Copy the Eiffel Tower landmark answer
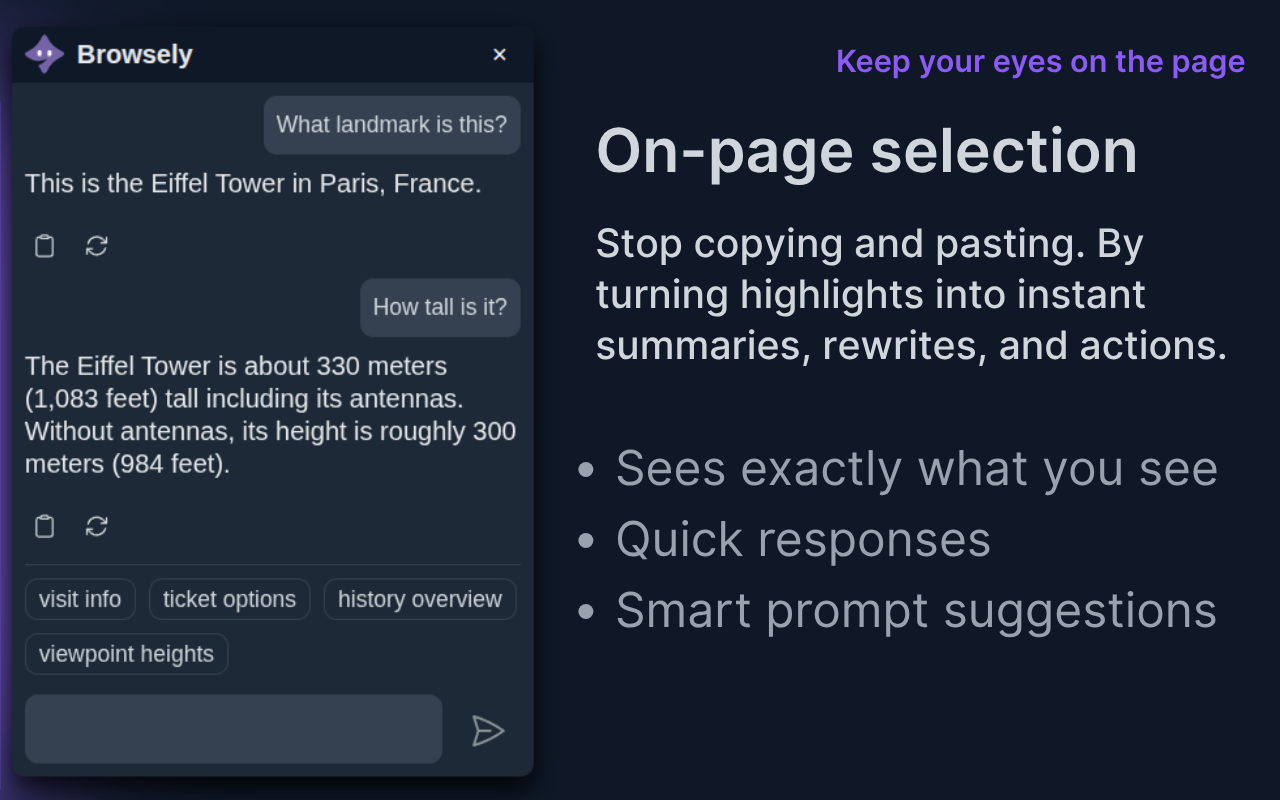The width and height of the screenshot is (1280, 800). (44, 246)
